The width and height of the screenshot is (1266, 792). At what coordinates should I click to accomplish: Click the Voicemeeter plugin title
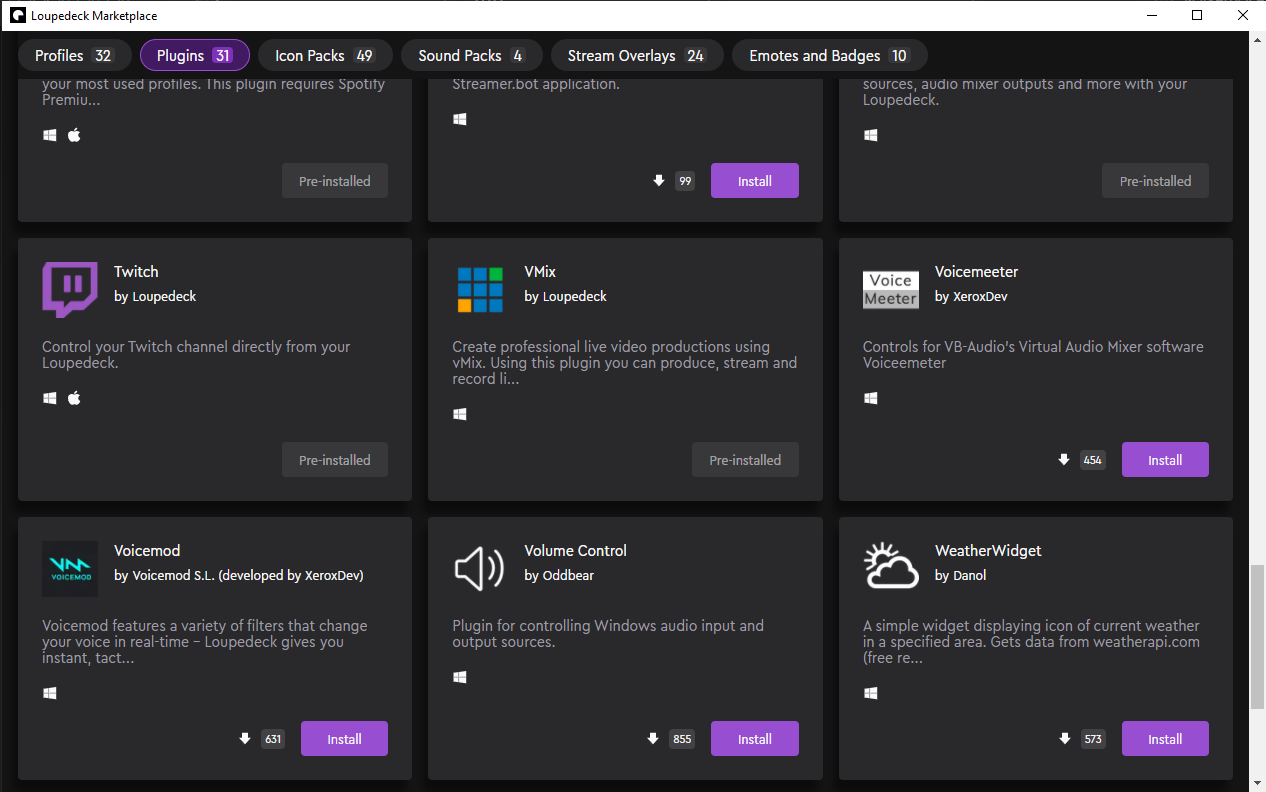coord(977,272)
